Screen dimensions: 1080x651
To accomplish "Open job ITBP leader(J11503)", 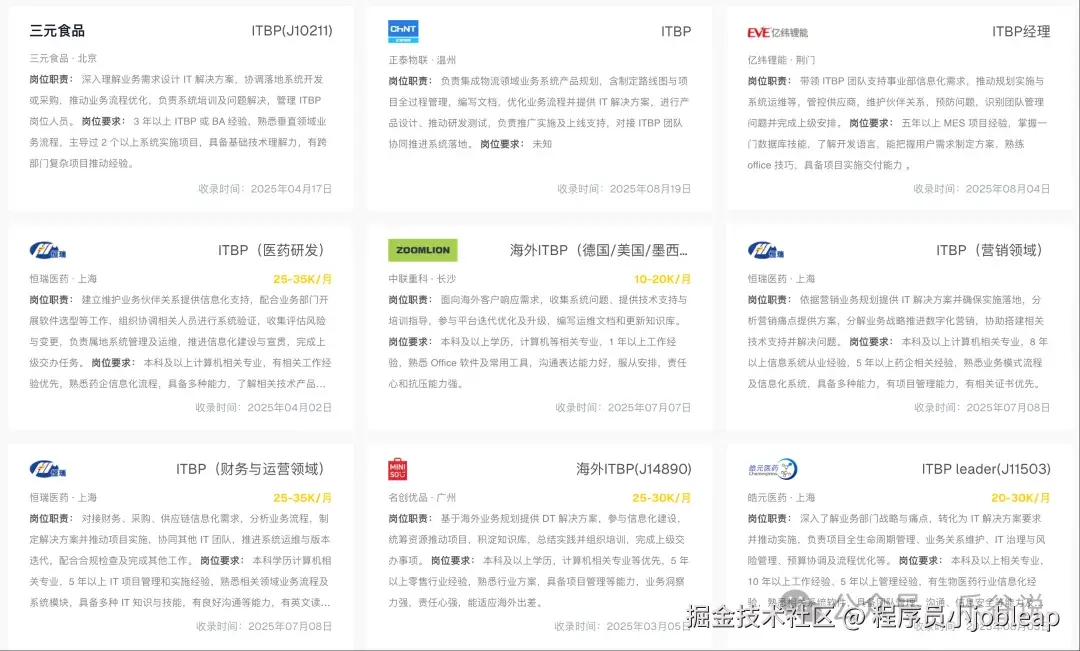I will pos(986,469).
